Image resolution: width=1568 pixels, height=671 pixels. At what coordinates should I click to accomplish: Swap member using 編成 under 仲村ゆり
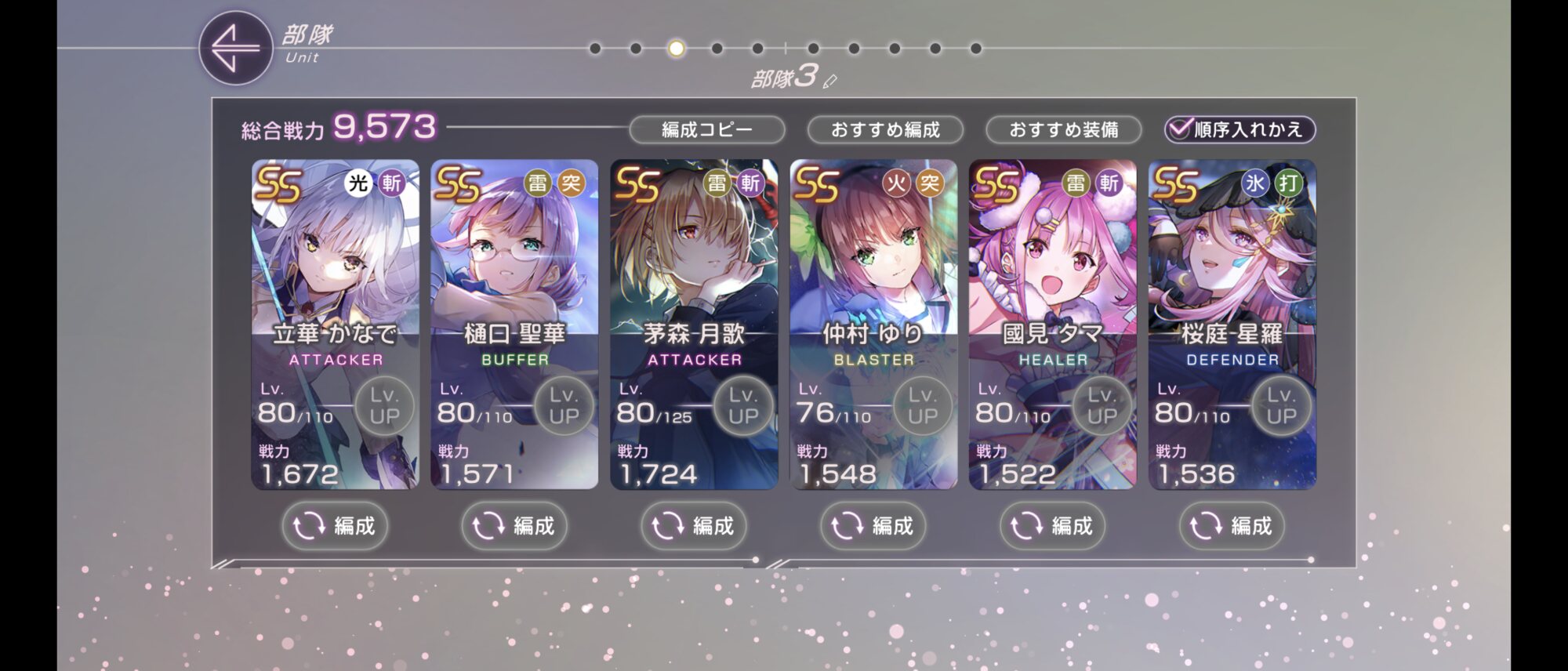pos(873,525)
